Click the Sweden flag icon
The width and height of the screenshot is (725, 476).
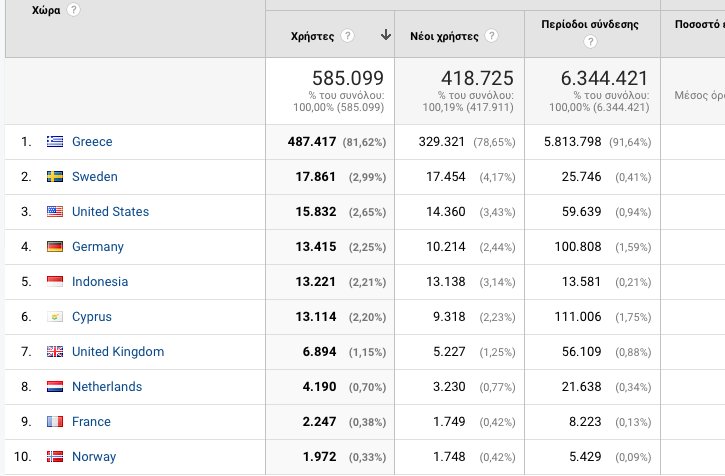point(55,177)
